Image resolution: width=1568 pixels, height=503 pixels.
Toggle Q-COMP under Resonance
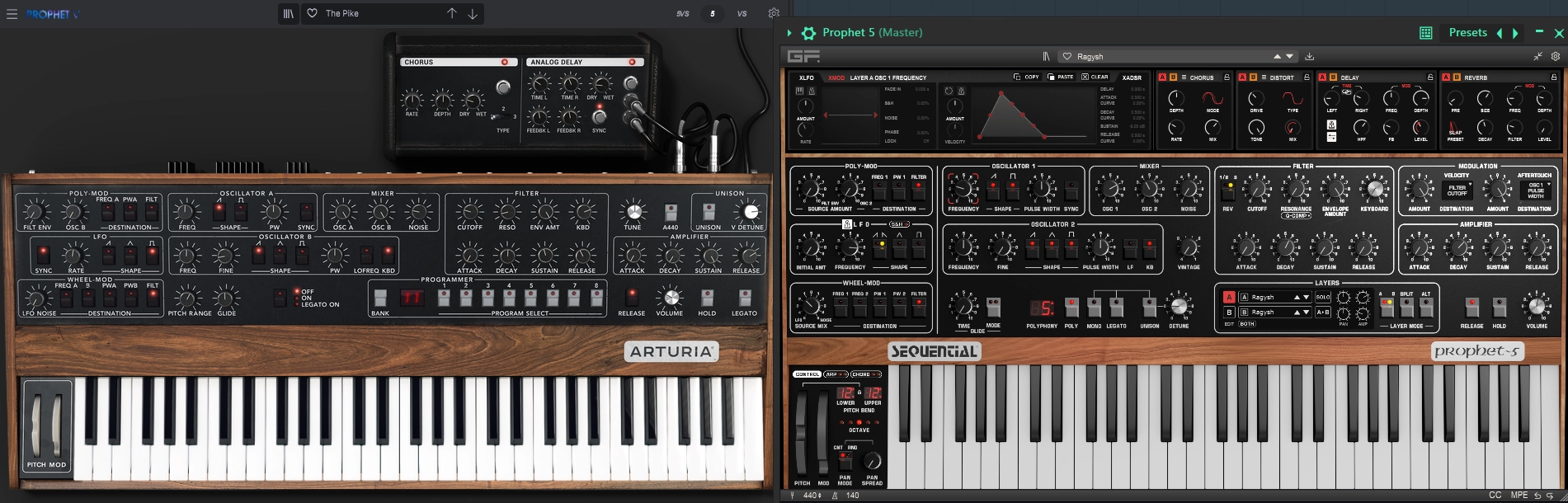(x=1297, y=216)
